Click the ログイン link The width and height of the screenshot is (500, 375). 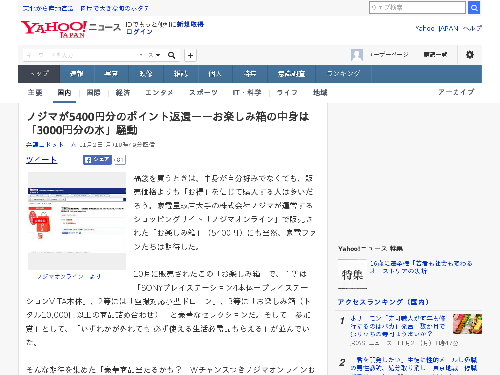pos(139,32)
